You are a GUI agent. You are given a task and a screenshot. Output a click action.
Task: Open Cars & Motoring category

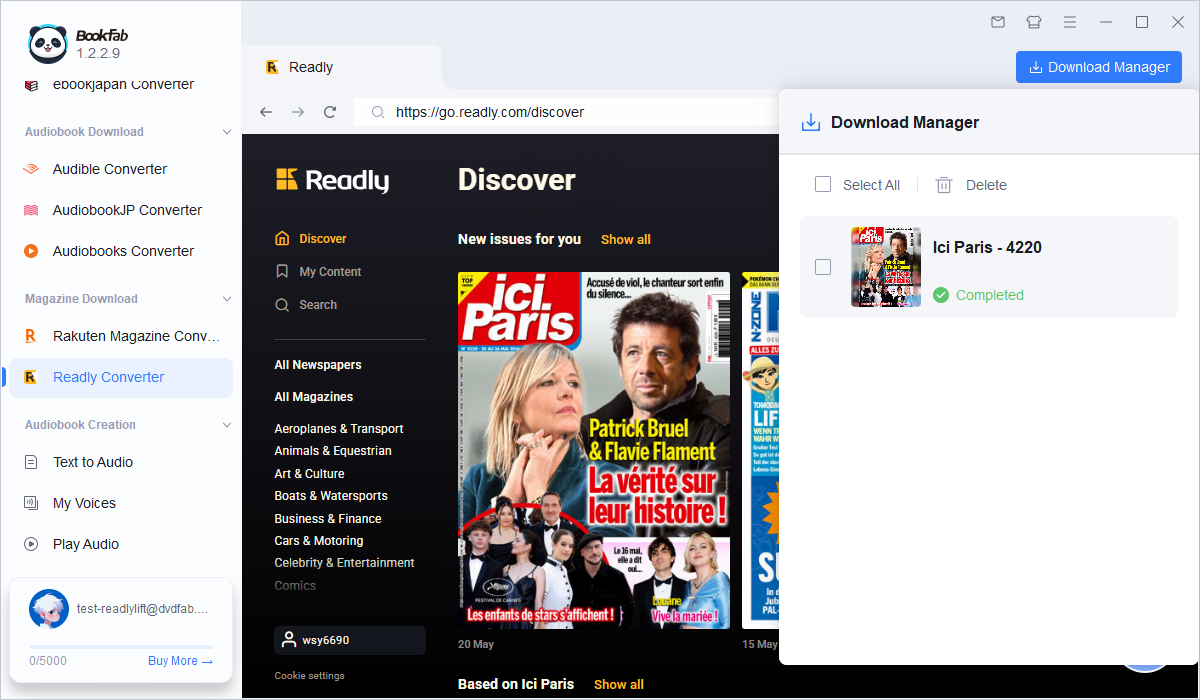319,541
